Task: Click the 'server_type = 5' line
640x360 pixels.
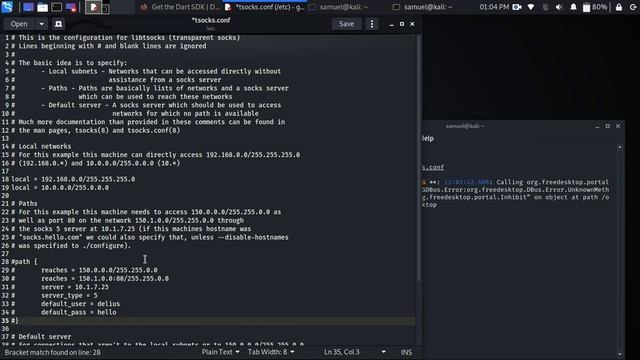Action: click(x=69, y=296)
